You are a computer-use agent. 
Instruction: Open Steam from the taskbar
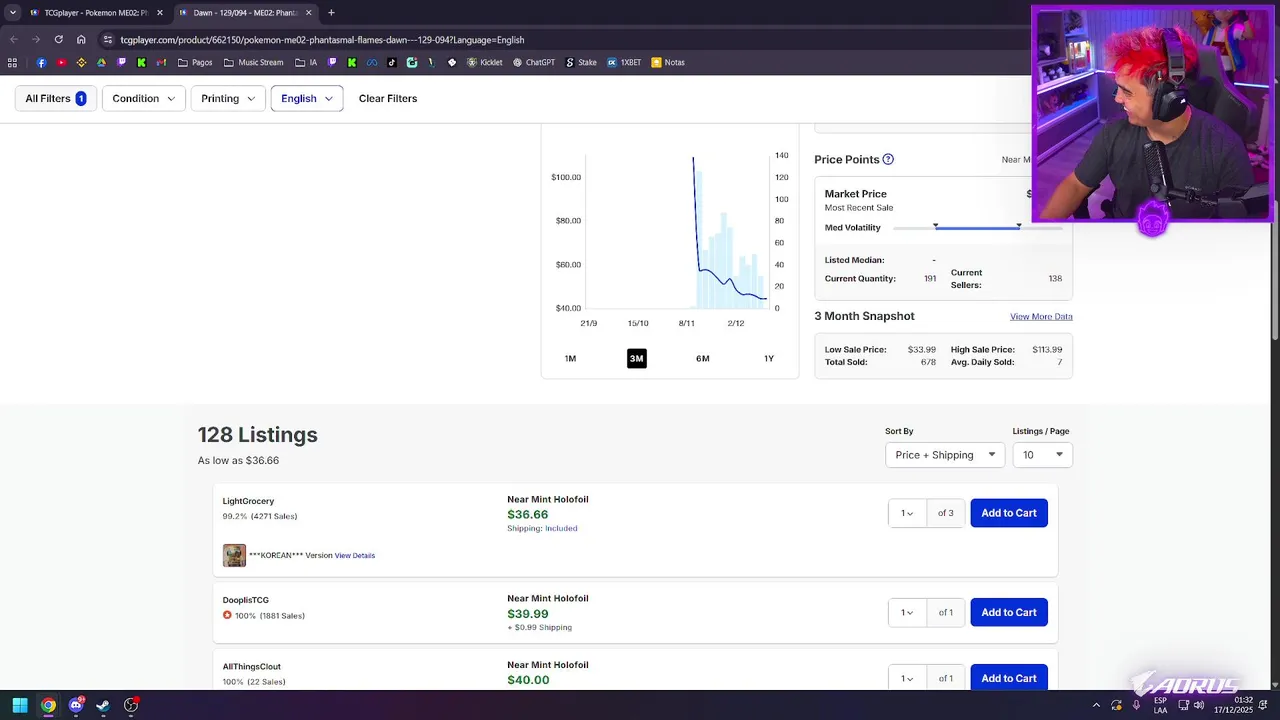click(x=103, y=705)
